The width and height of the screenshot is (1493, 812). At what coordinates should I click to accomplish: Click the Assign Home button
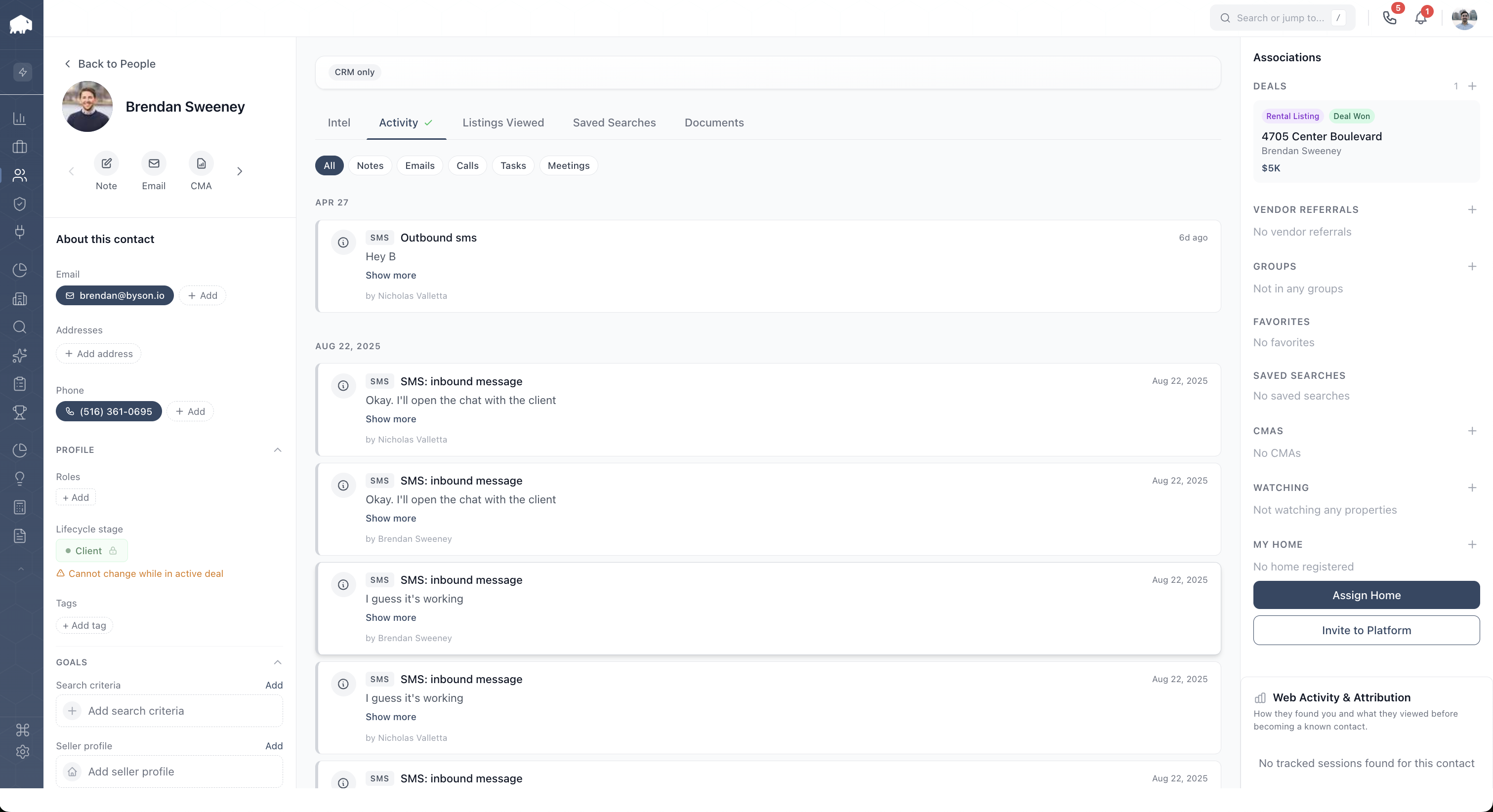pyautogui.click(x=1366, y=595)
